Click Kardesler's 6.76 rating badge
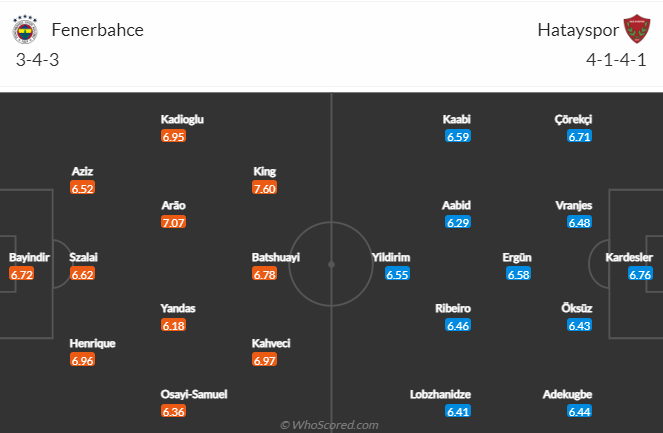The image size is (663, 433). 640,274
